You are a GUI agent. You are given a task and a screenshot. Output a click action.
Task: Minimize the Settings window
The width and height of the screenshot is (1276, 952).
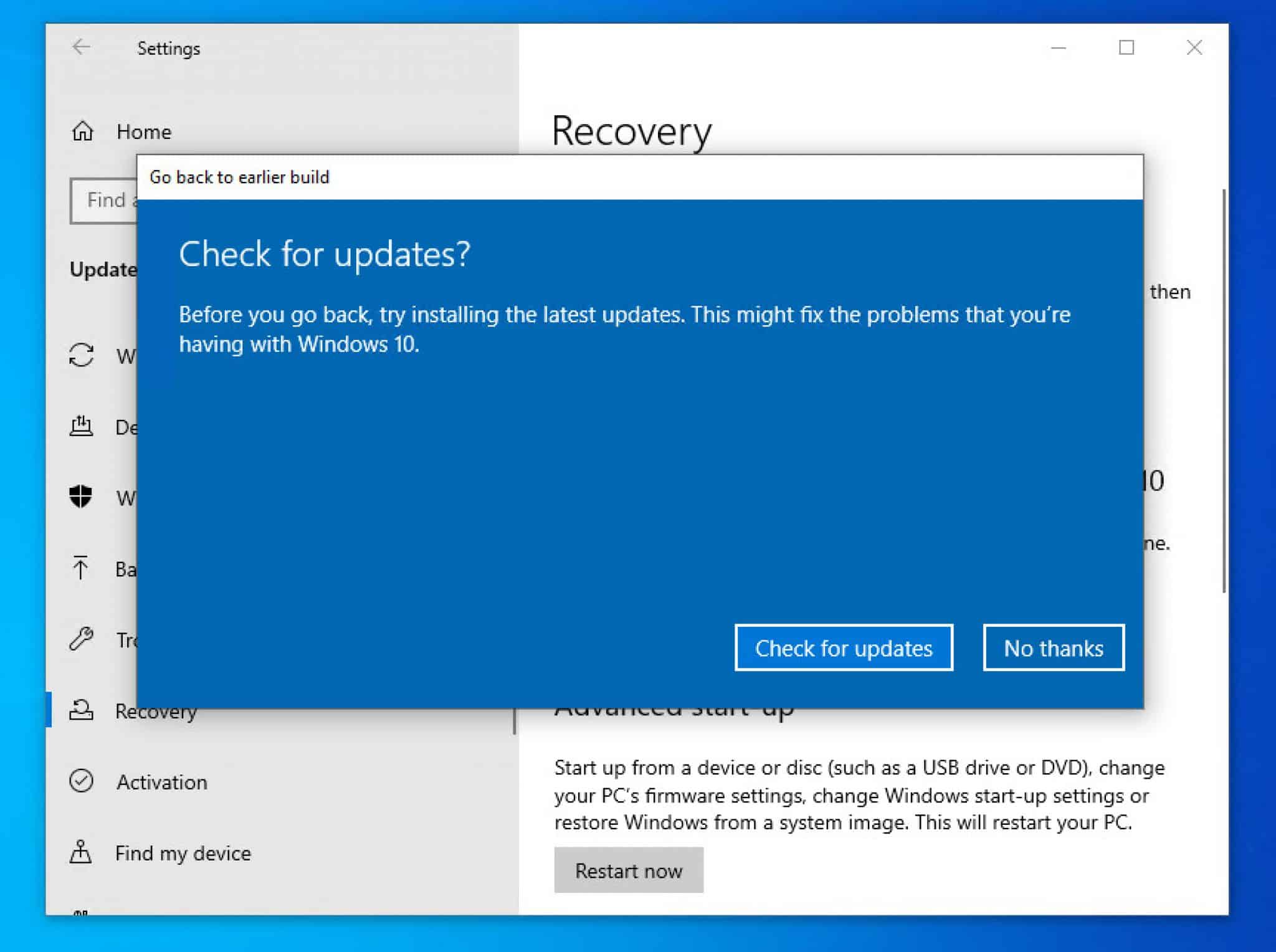click(1058, 47)
